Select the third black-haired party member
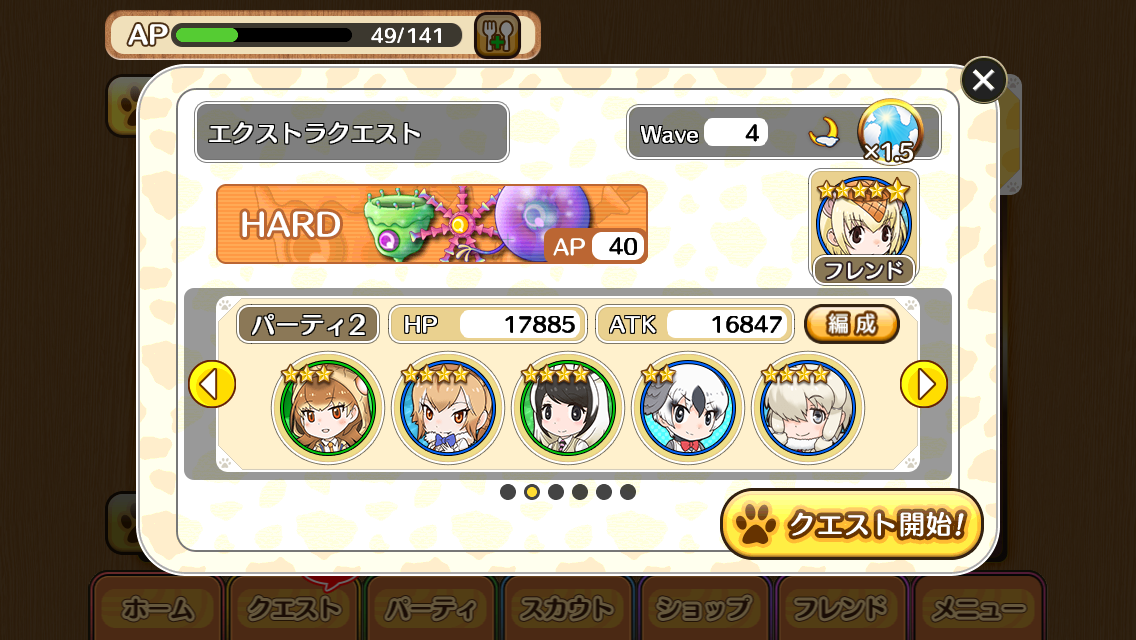The width and height of the screenshot is (1136, 640). [x=568, y=408]
